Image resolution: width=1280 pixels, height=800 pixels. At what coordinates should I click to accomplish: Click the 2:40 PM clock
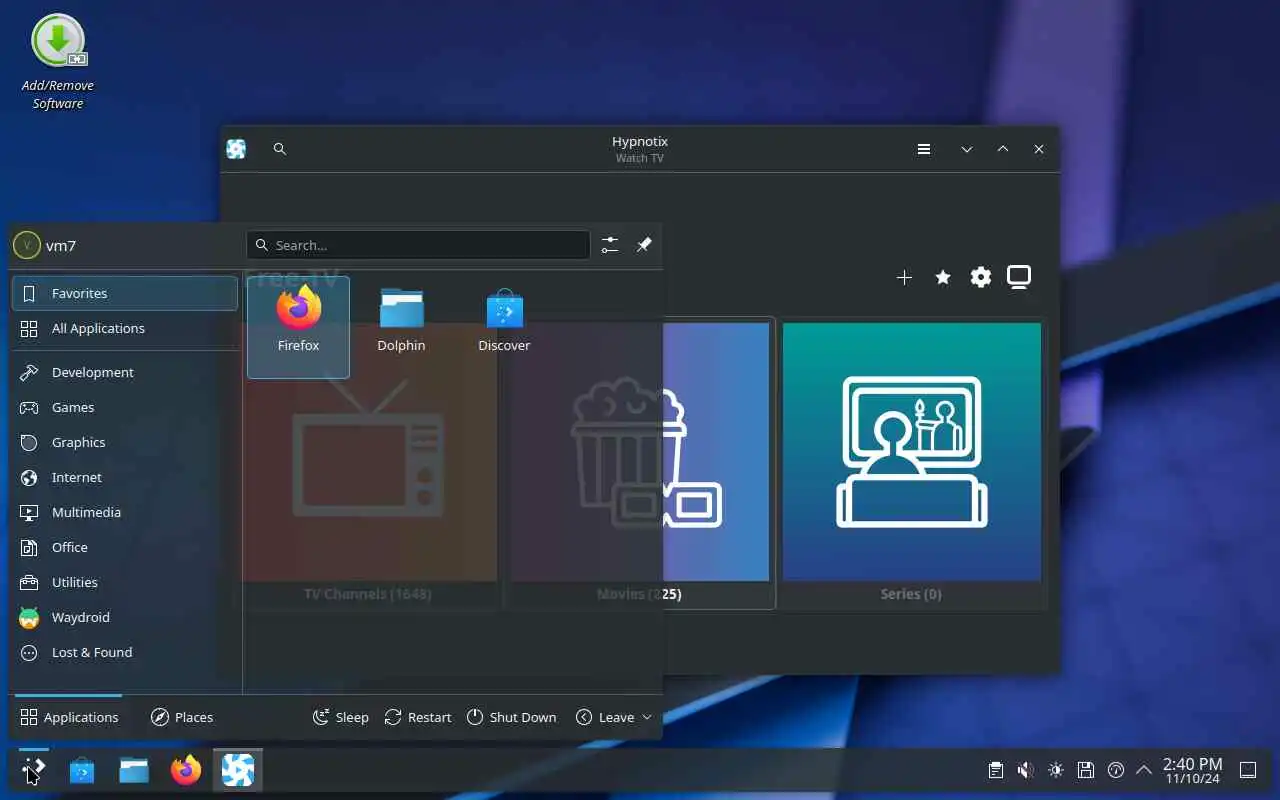(x=1192, y=770)
